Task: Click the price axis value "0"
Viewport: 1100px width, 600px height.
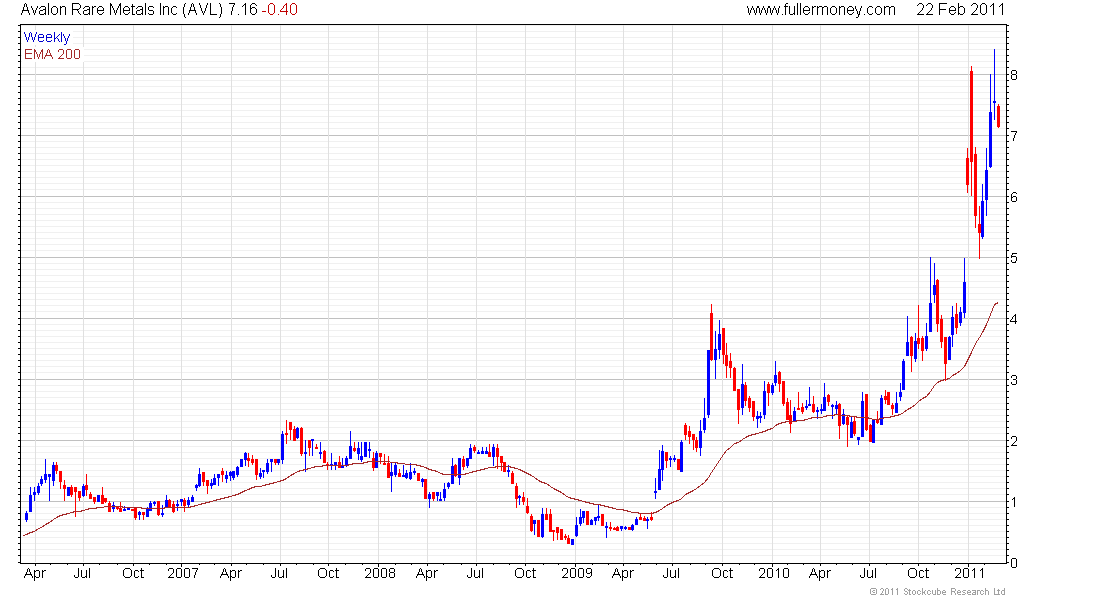Action: click(x=1014, y=563)
